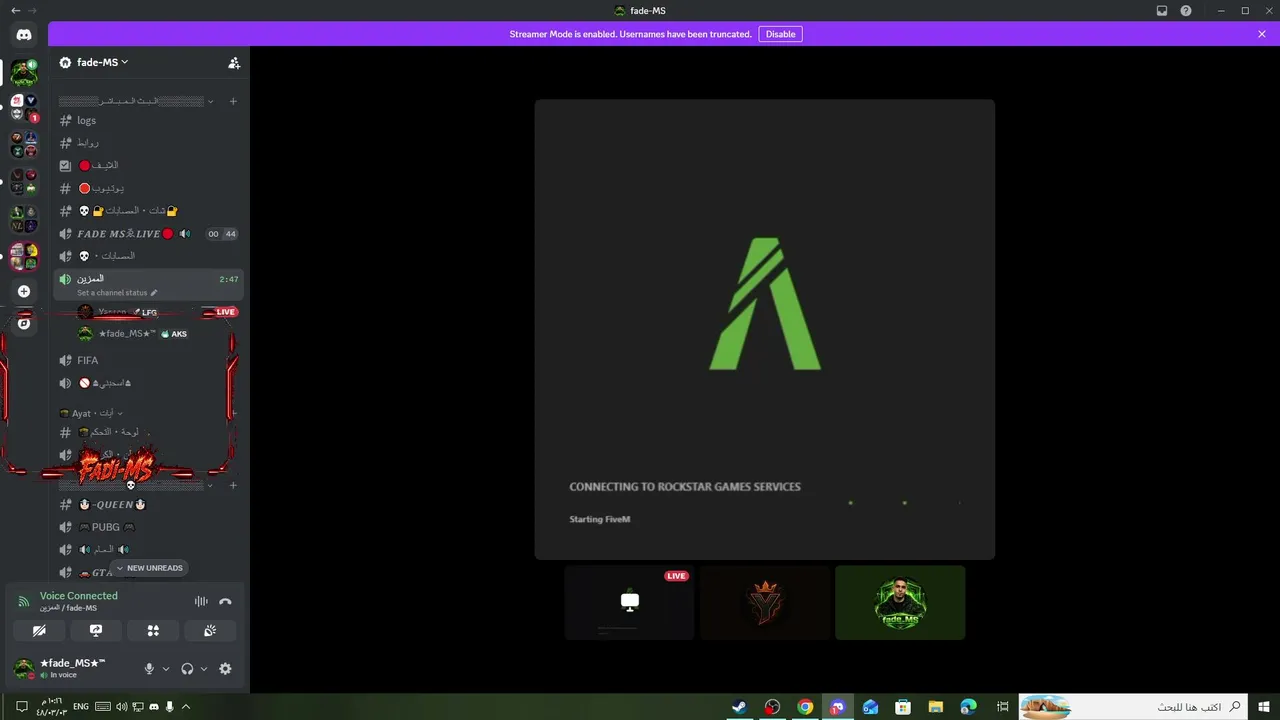Open the Windows Start menu
Viewport: 1280px width, 720px height.
coord(1264,707)
